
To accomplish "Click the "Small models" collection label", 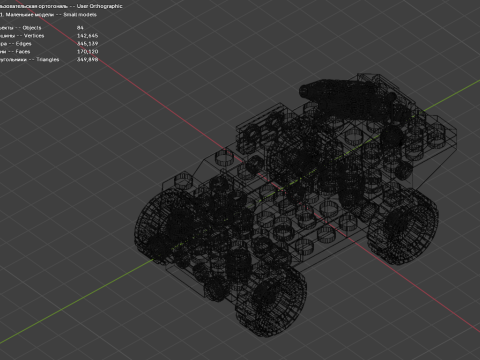I will pyautogui.click(x=80, y=15).
